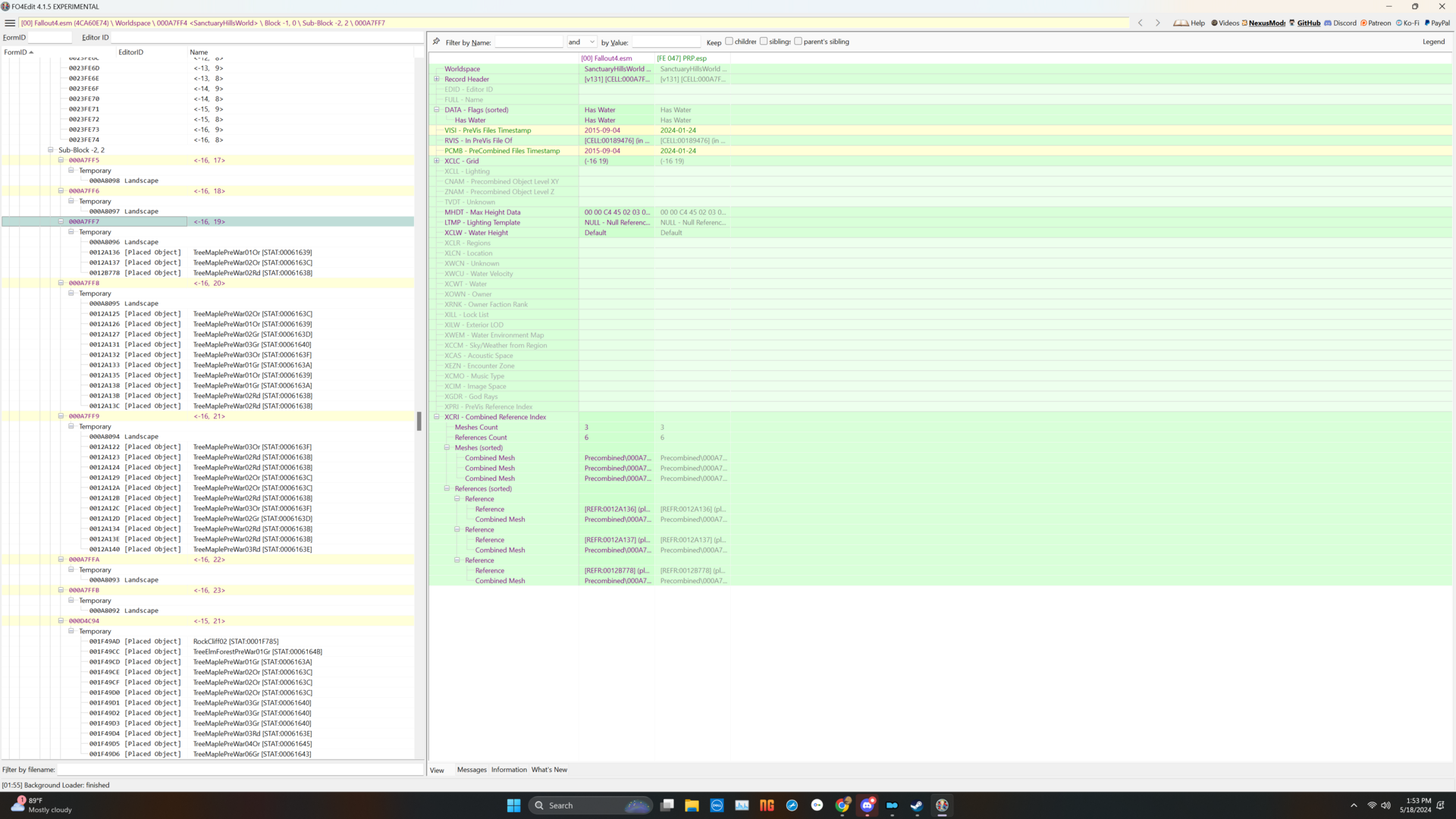Open the PayPal donation link
1456x819 pixels.
pyautogui.click(x=1437, y=23)
